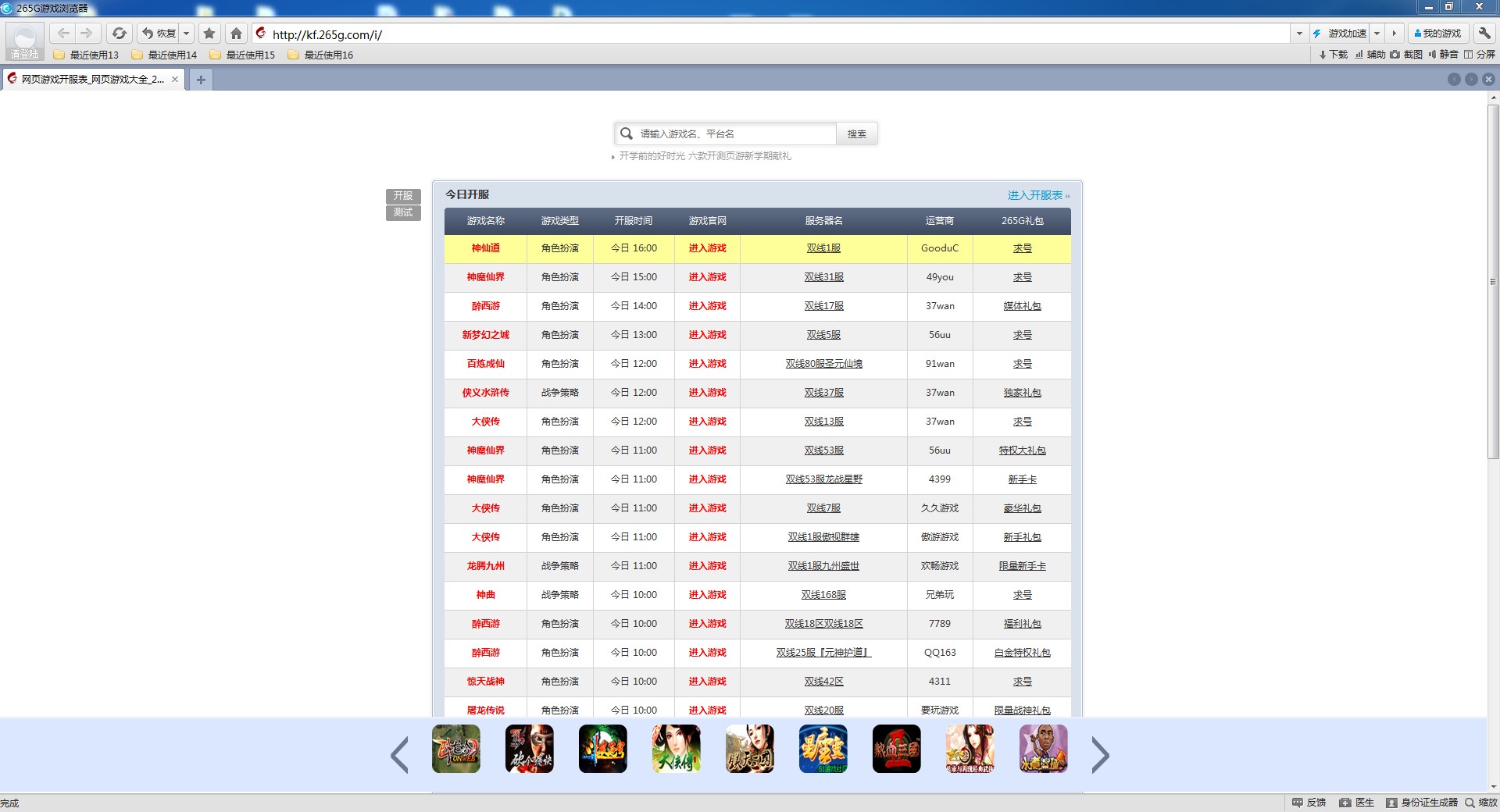The height and width of the screenshot is (812, 1500).
Task: Open the 最近使用15 bookmark folder
Action: coord(242,55)
